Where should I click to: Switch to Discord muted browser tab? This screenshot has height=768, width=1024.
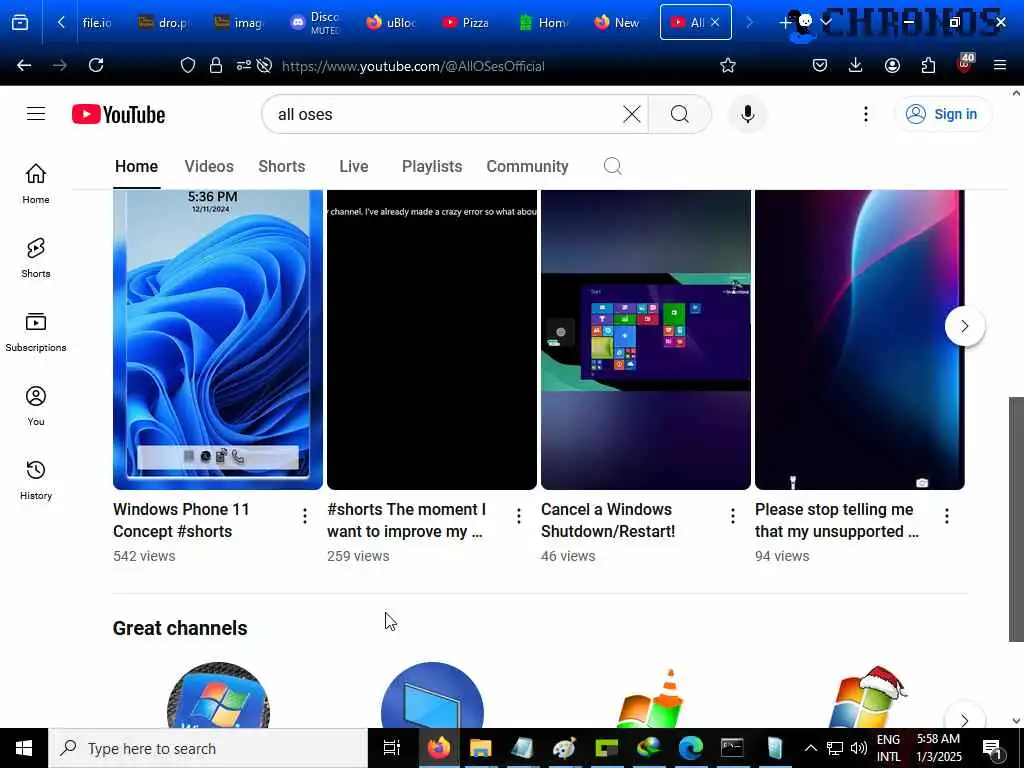pyautogui.click(x=315, y=23)
